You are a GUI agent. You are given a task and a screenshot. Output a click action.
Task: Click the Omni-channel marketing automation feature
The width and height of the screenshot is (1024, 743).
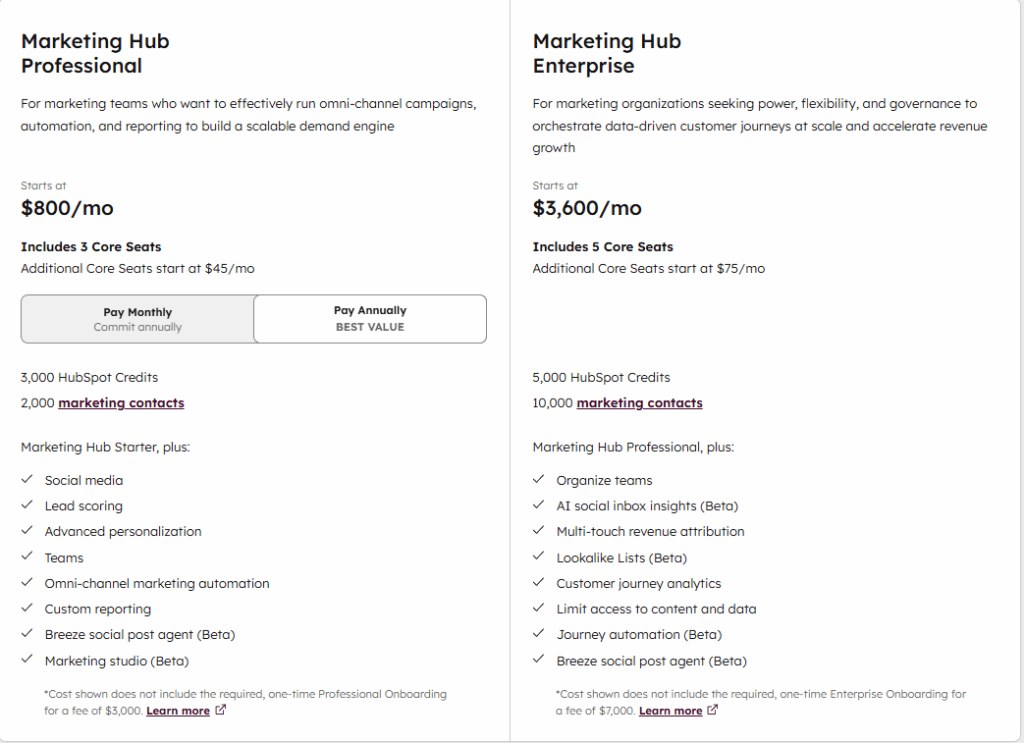[x=157, y=583]
